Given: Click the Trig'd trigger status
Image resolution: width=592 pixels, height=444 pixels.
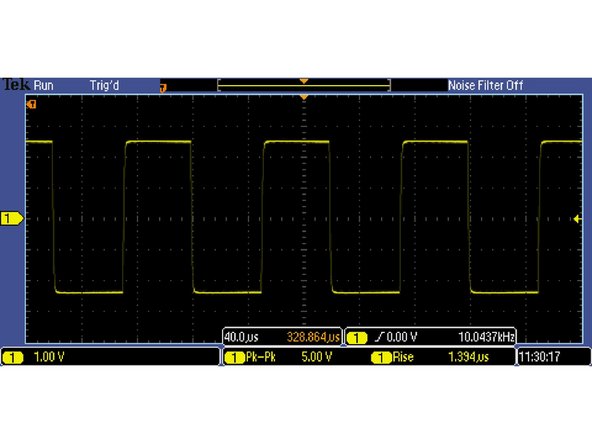Looking at the screenshot, I should click(104, 86).
